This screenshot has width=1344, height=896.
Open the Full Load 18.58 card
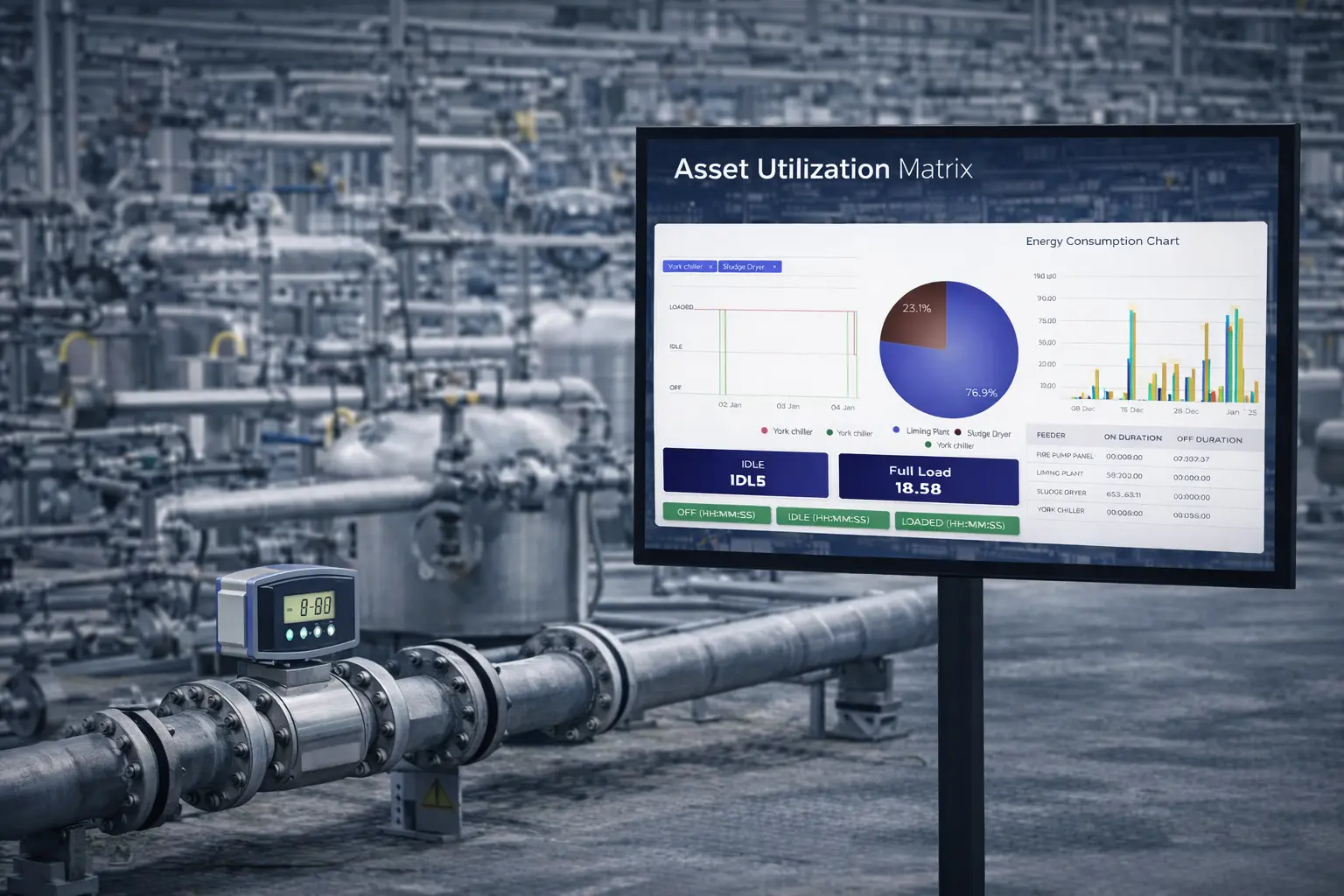[x=928, y=480]
